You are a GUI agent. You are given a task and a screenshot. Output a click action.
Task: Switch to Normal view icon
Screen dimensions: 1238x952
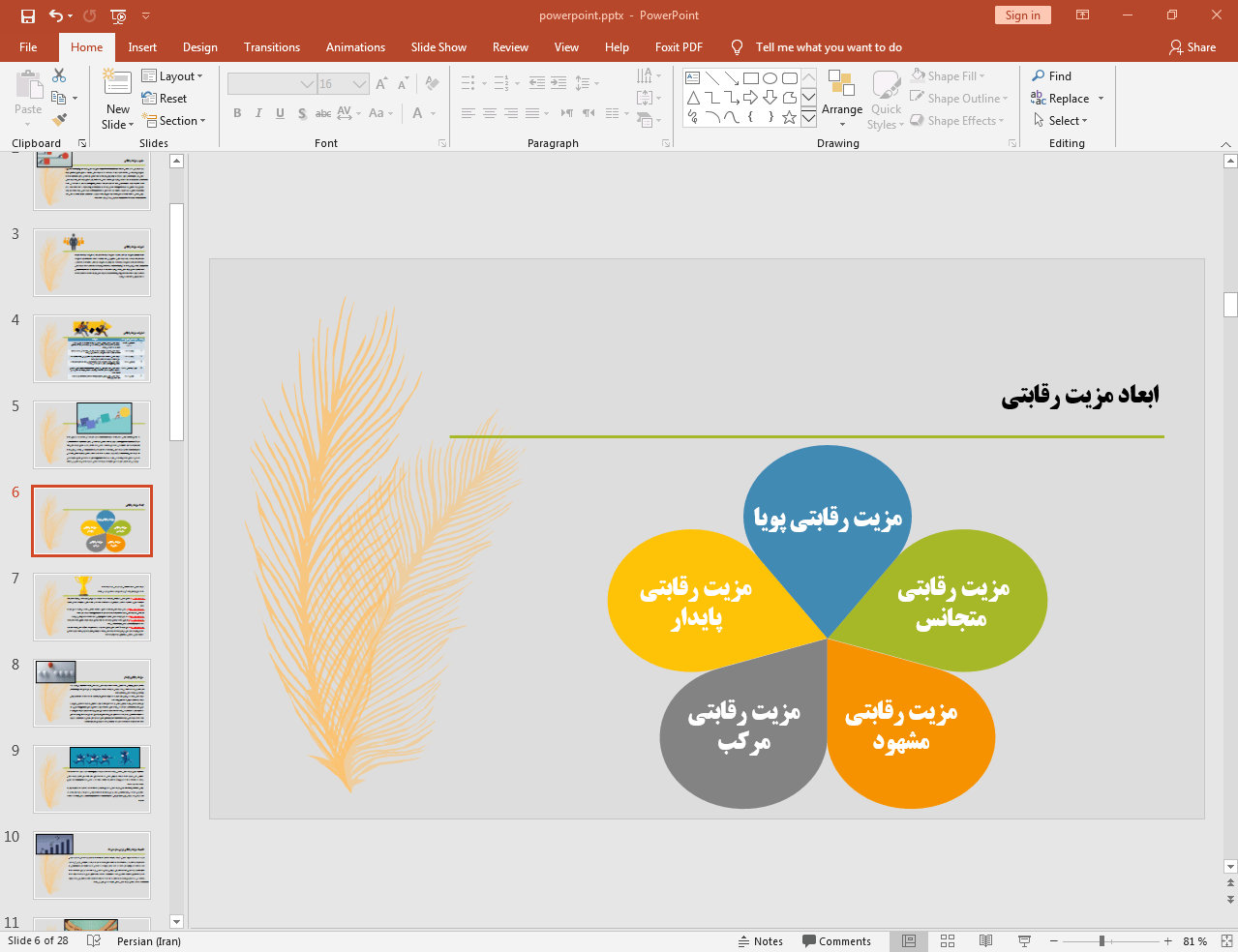[909, 941]
